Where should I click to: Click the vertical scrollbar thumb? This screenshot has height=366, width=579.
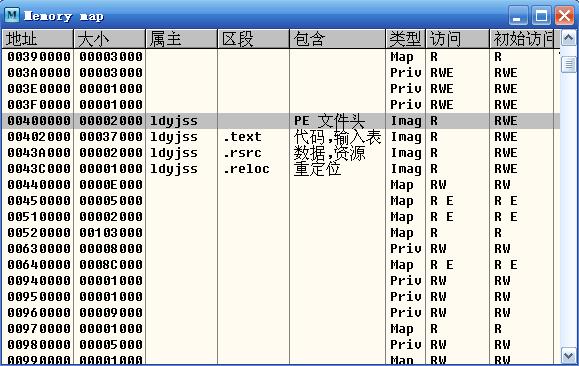(568, 65)
